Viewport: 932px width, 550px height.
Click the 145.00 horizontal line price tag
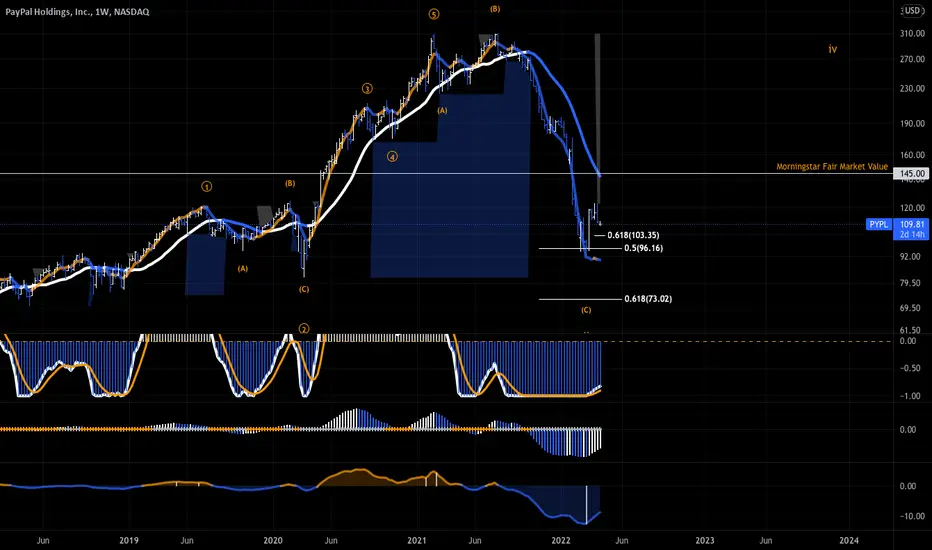tap(912, 174)
